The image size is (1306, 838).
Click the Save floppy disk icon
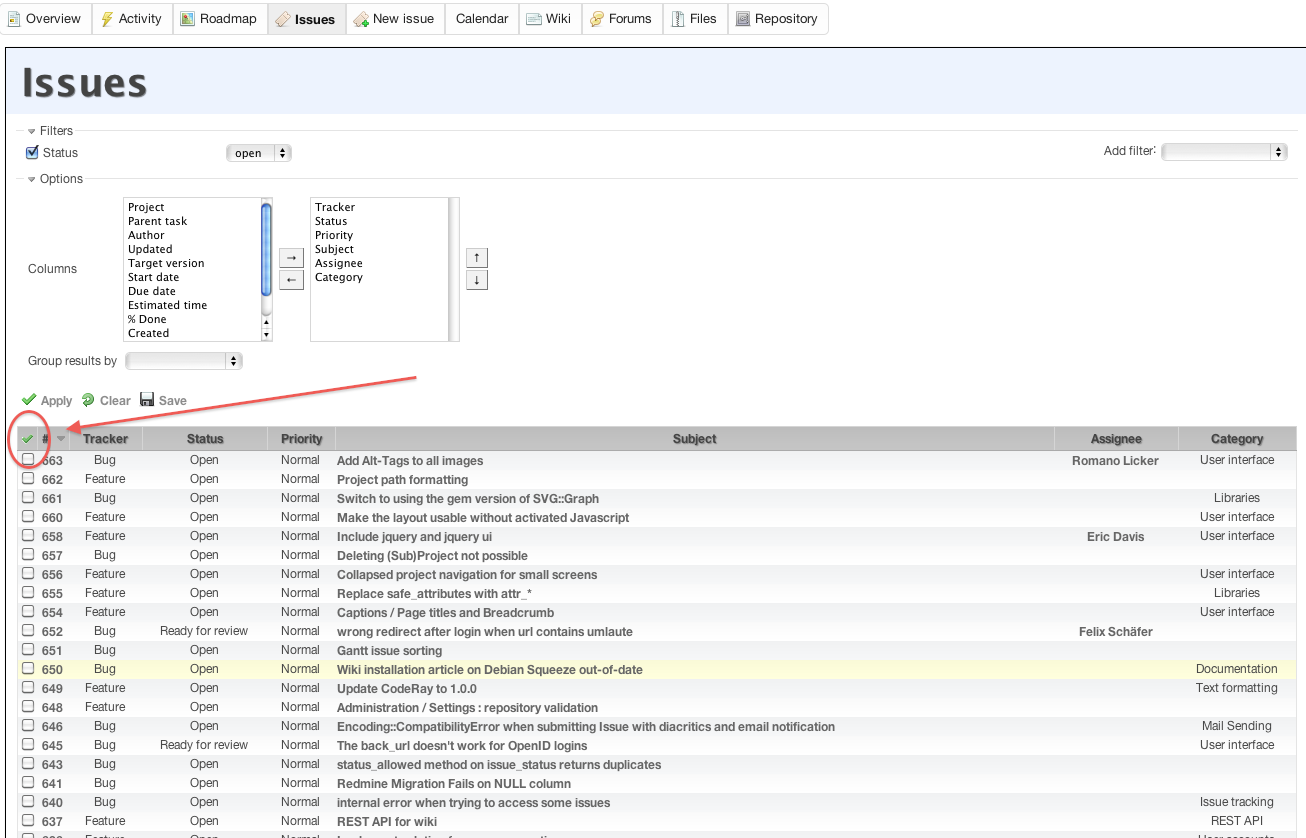pyautogui.click(x=147, y=400)
